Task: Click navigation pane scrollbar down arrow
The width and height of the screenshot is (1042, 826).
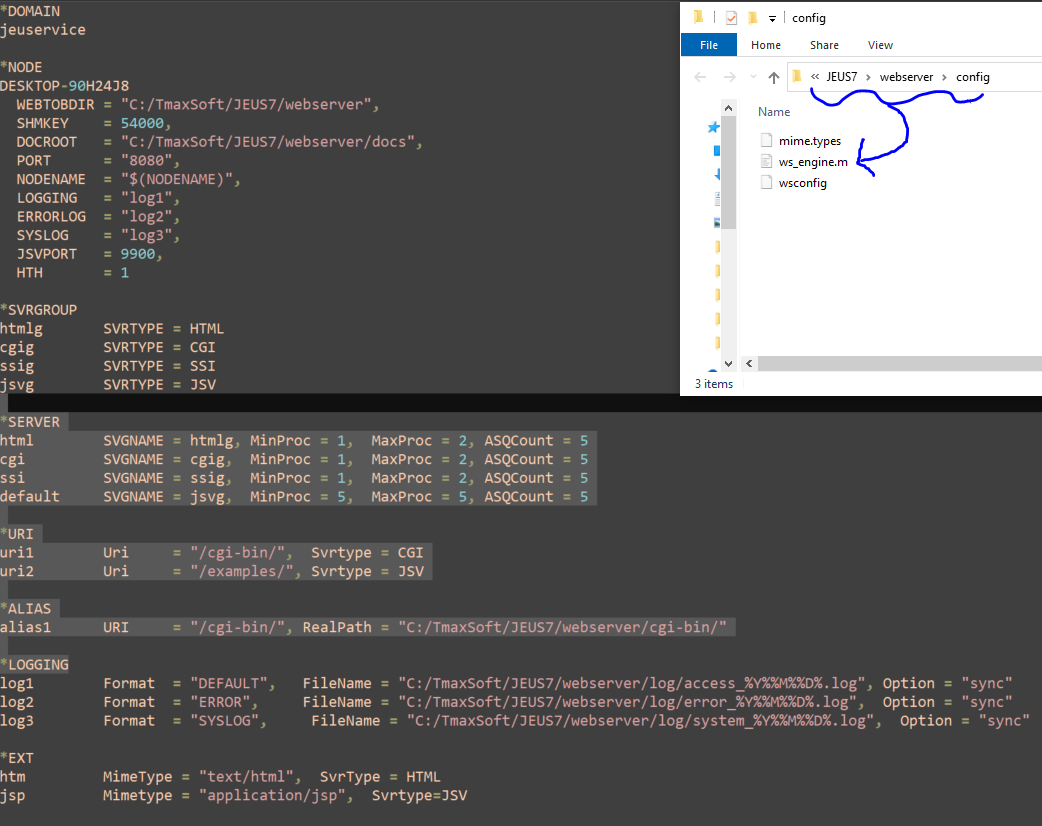Action: pyautogui.click(x=728, y=363)
